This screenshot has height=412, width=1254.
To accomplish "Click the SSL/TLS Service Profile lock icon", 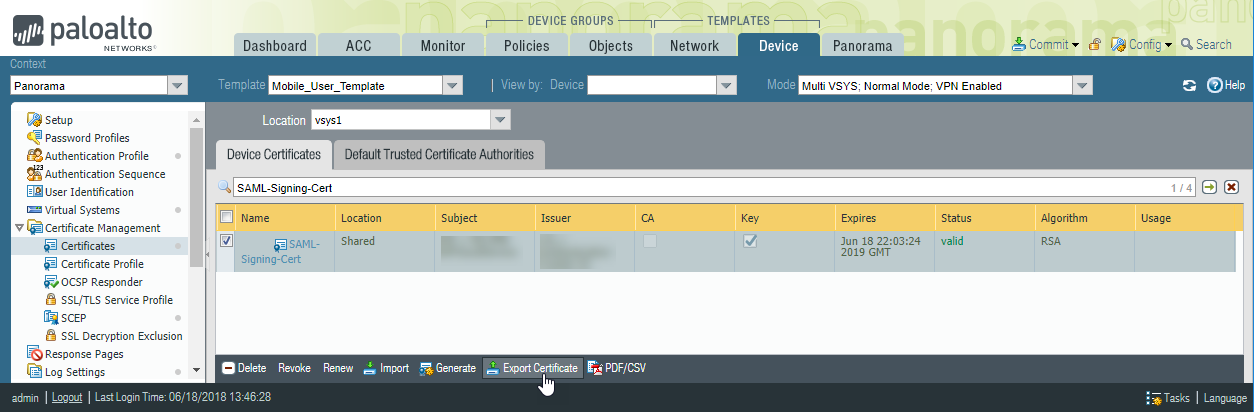I will point(51,300).
